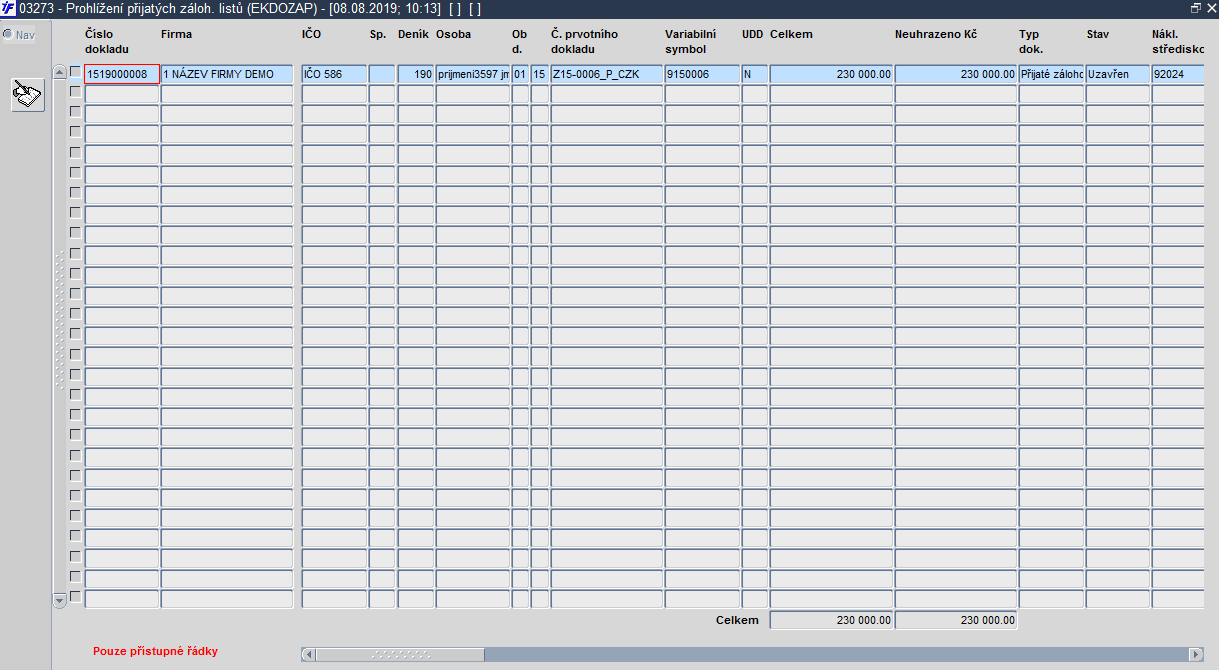
Task: Click the 'Typ dok.' column header
Action: 1031,41
